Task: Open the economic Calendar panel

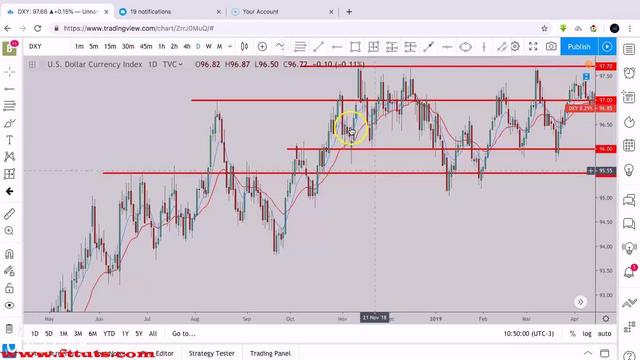Action: tap(629, 145)
